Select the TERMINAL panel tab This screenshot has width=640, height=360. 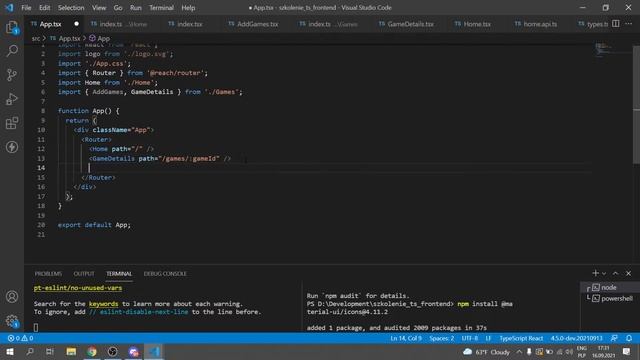119,273
